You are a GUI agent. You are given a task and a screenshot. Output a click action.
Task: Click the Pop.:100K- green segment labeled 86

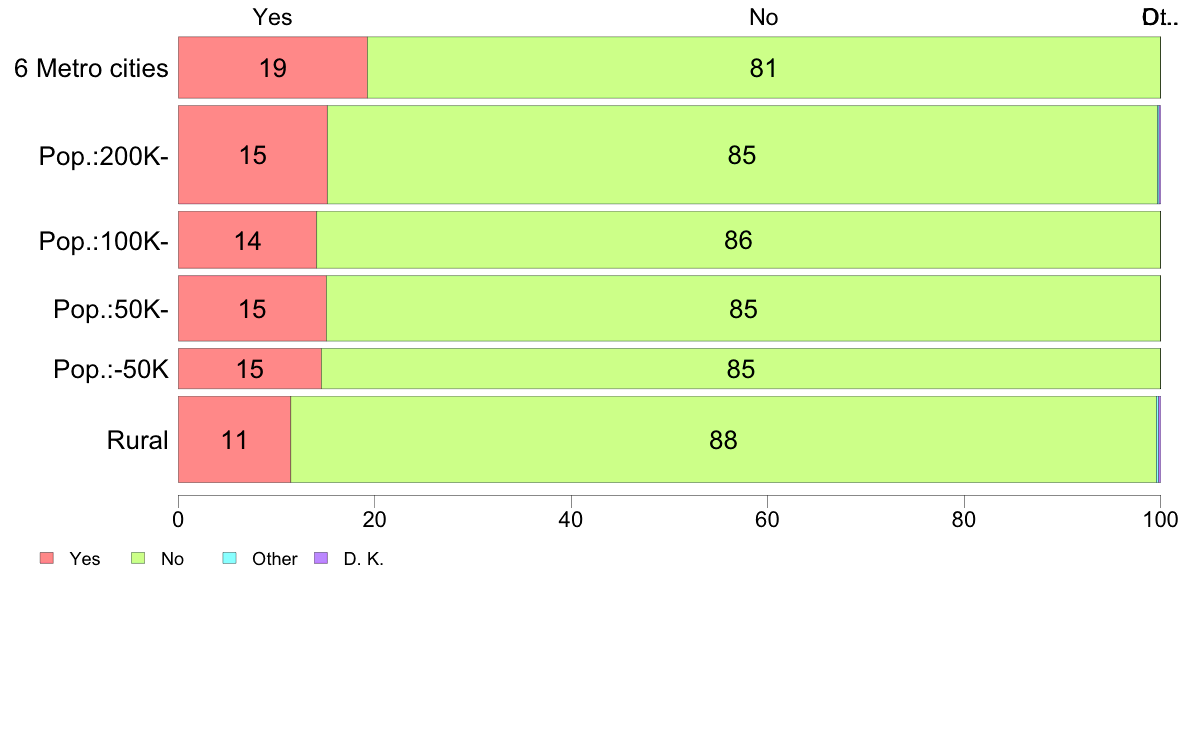(738, 240)
